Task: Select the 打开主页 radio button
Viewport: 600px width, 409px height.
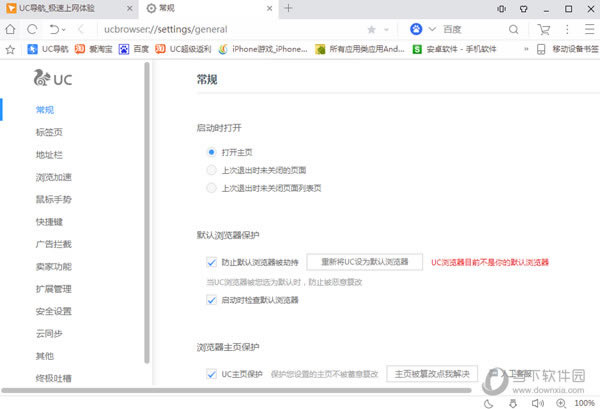Action: (x=211, y=152)
